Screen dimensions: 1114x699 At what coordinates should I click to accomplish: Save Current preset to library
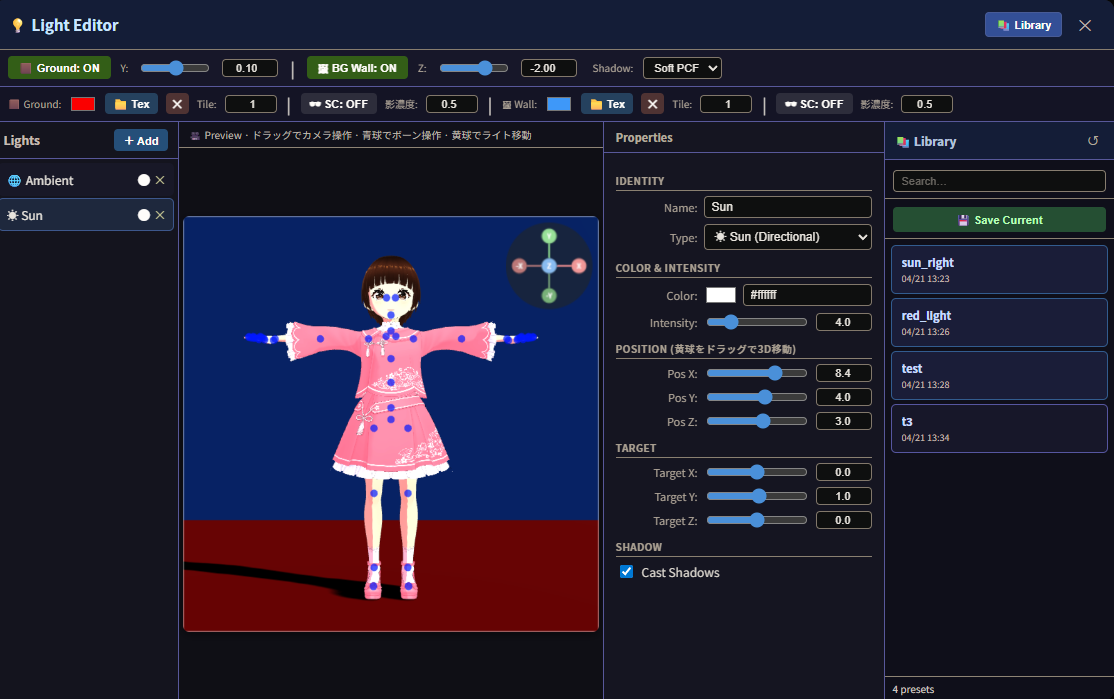(999, 220)
